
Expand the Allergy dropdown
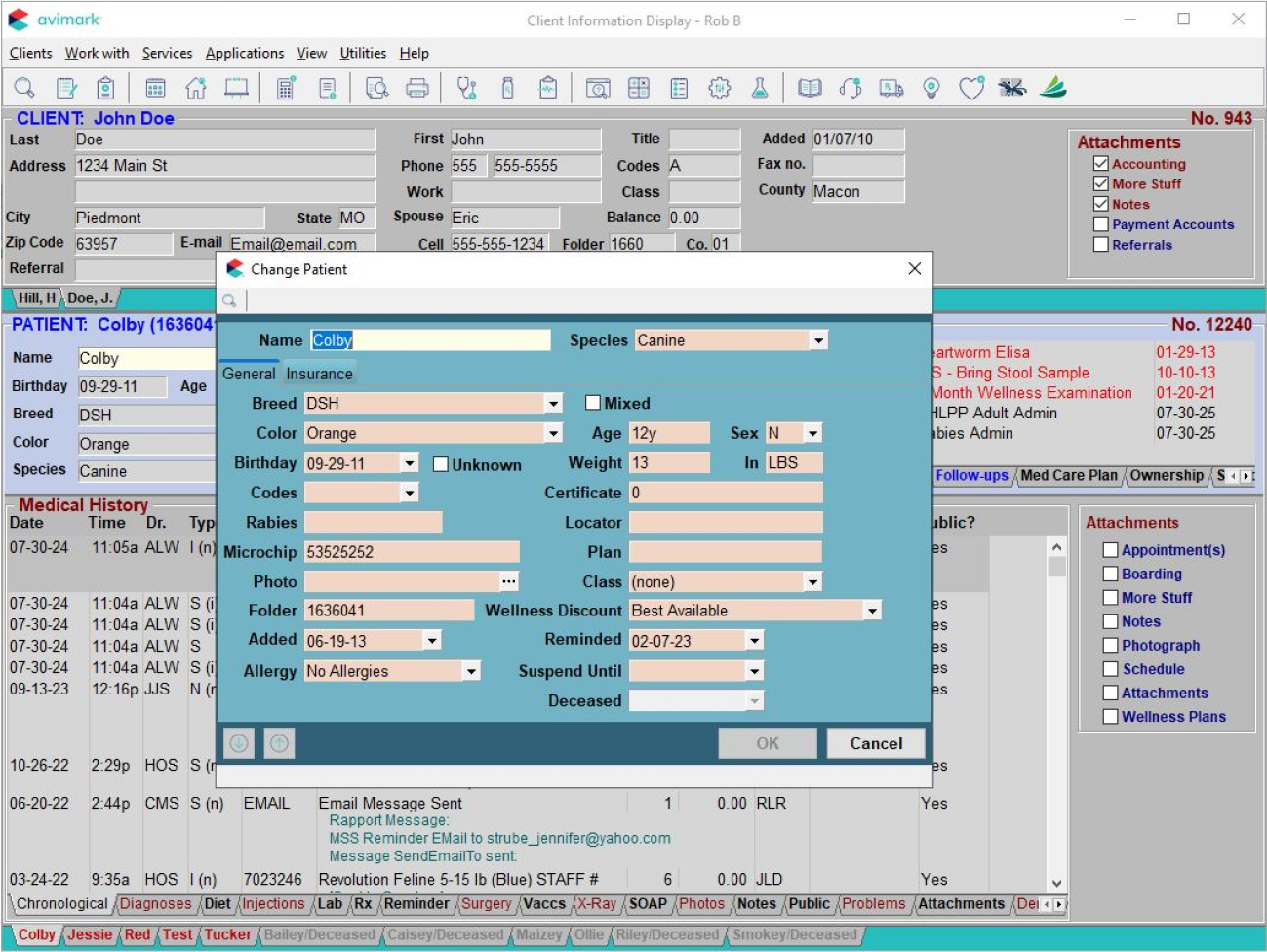pyautogui.click(x=471, y=671)
